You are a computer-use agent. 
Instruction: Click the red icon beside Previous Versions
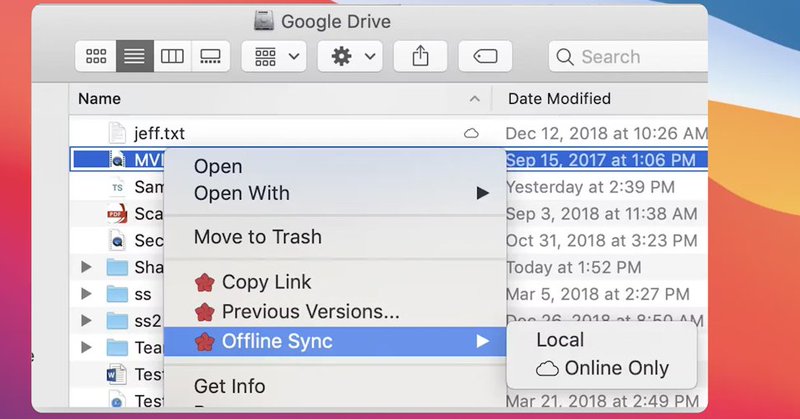click(205, 312)
